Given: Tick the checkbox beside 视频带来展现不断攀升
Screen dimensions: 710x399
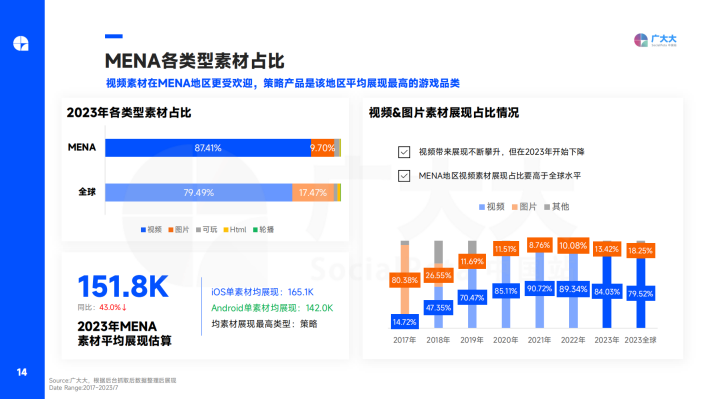Looking at the screenshot, I should tap(404, 152).
